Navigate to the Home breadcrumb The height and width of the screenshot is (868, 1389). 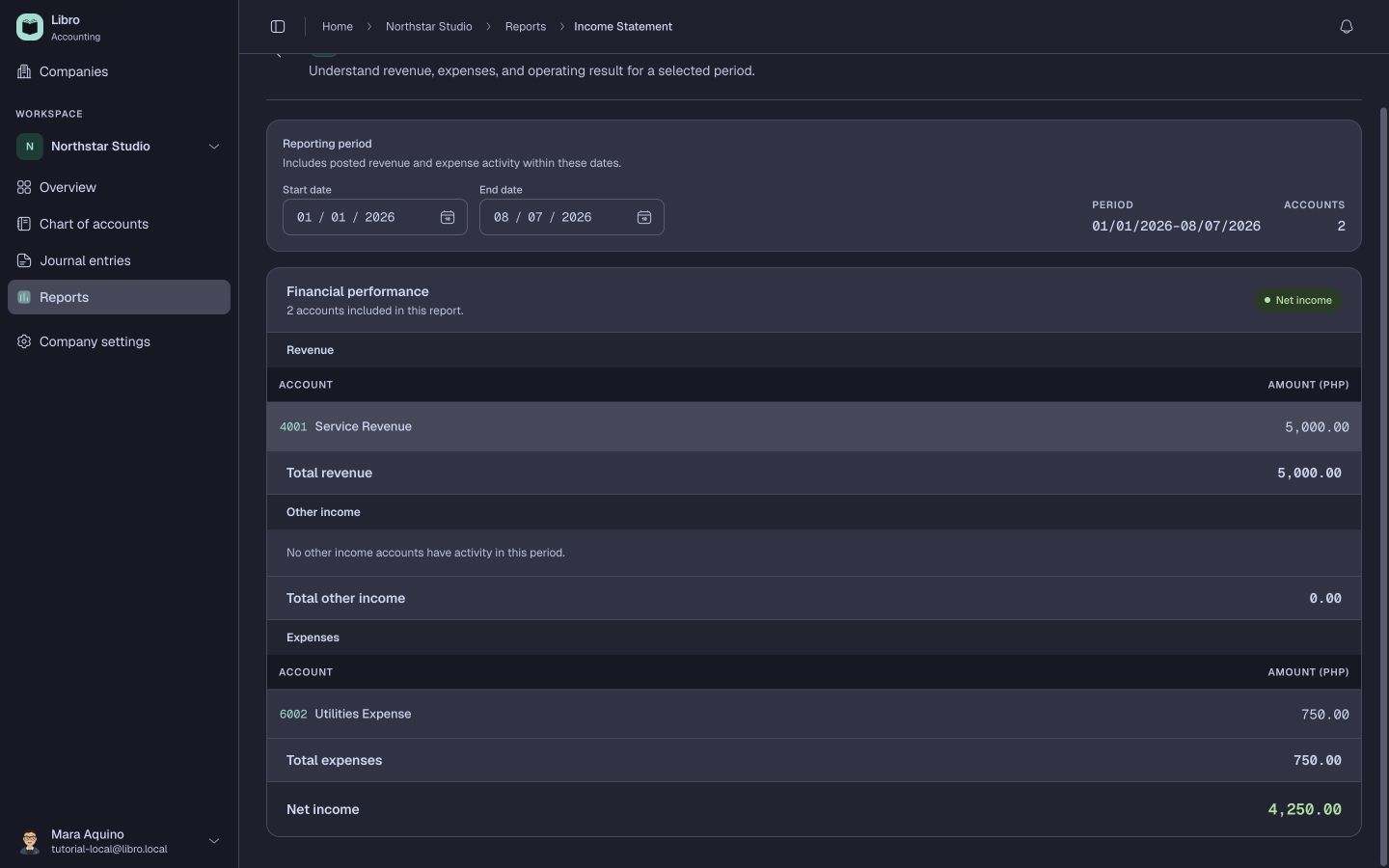338,27
